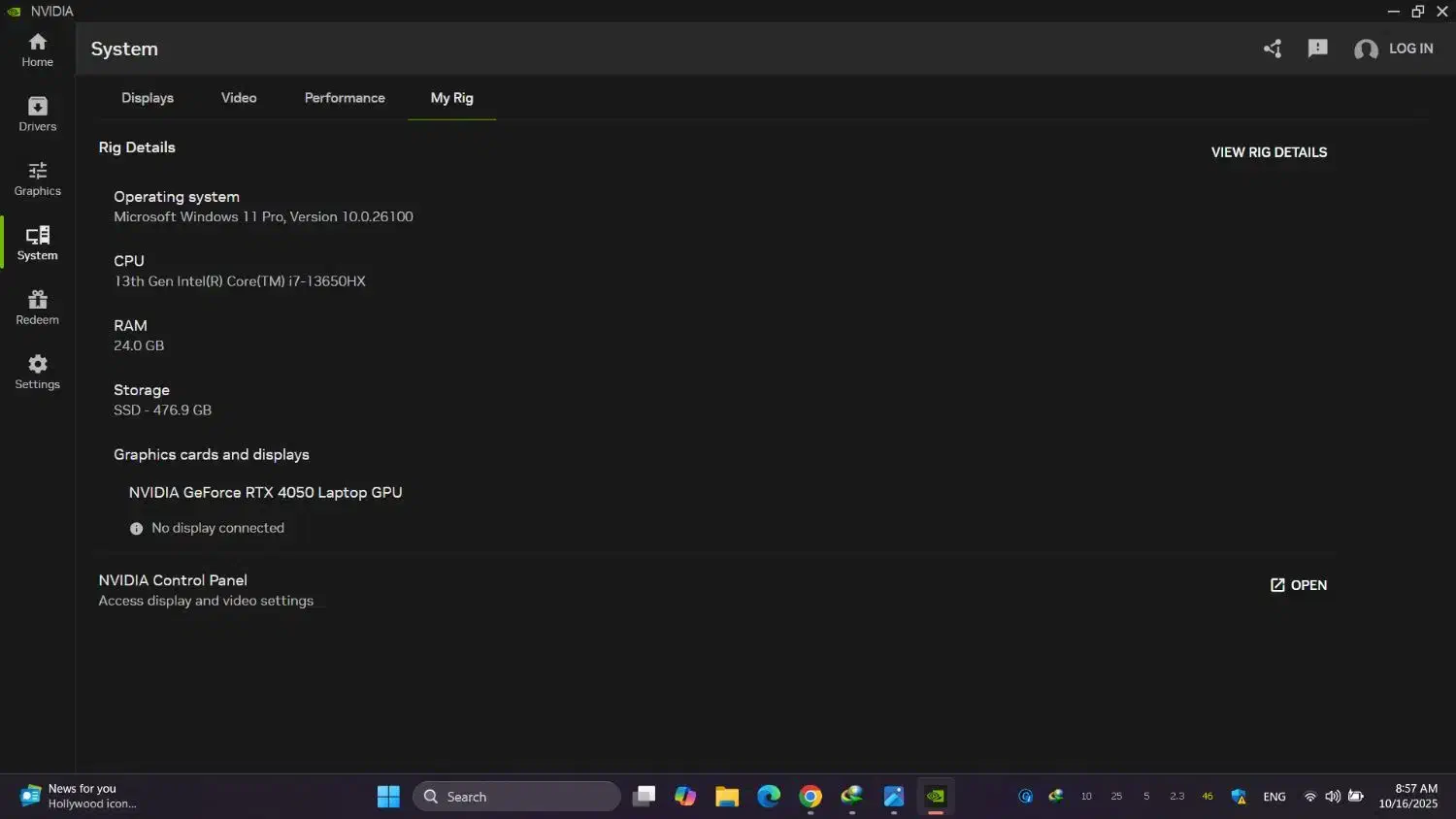
Task: Open the Home page in sidebar
Action: [37, 49]
